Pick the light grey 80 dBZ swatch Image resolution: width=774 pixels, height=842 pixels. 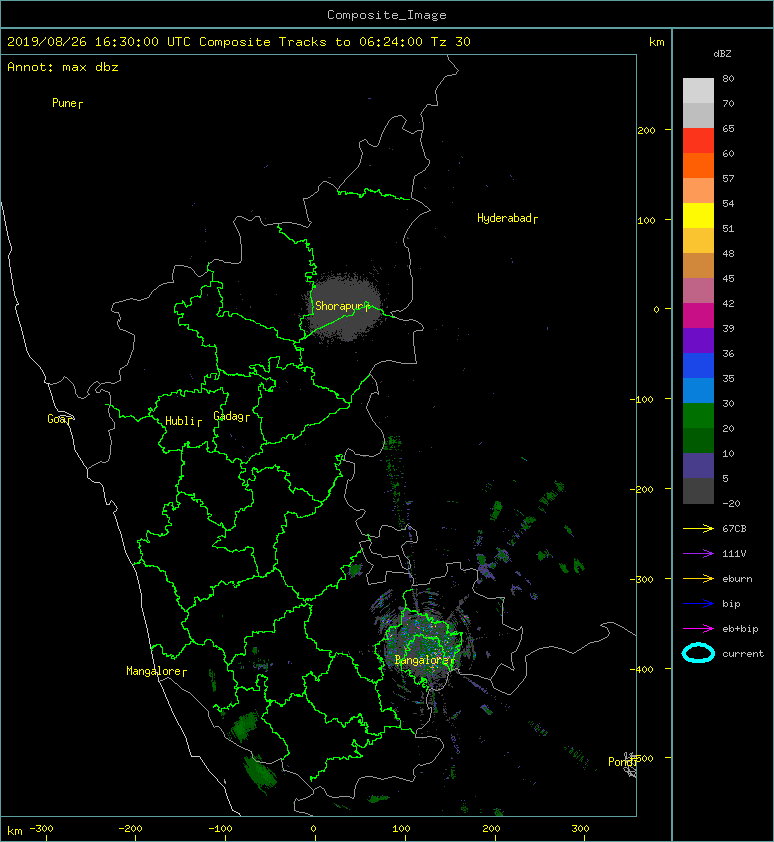coord(698,90)
